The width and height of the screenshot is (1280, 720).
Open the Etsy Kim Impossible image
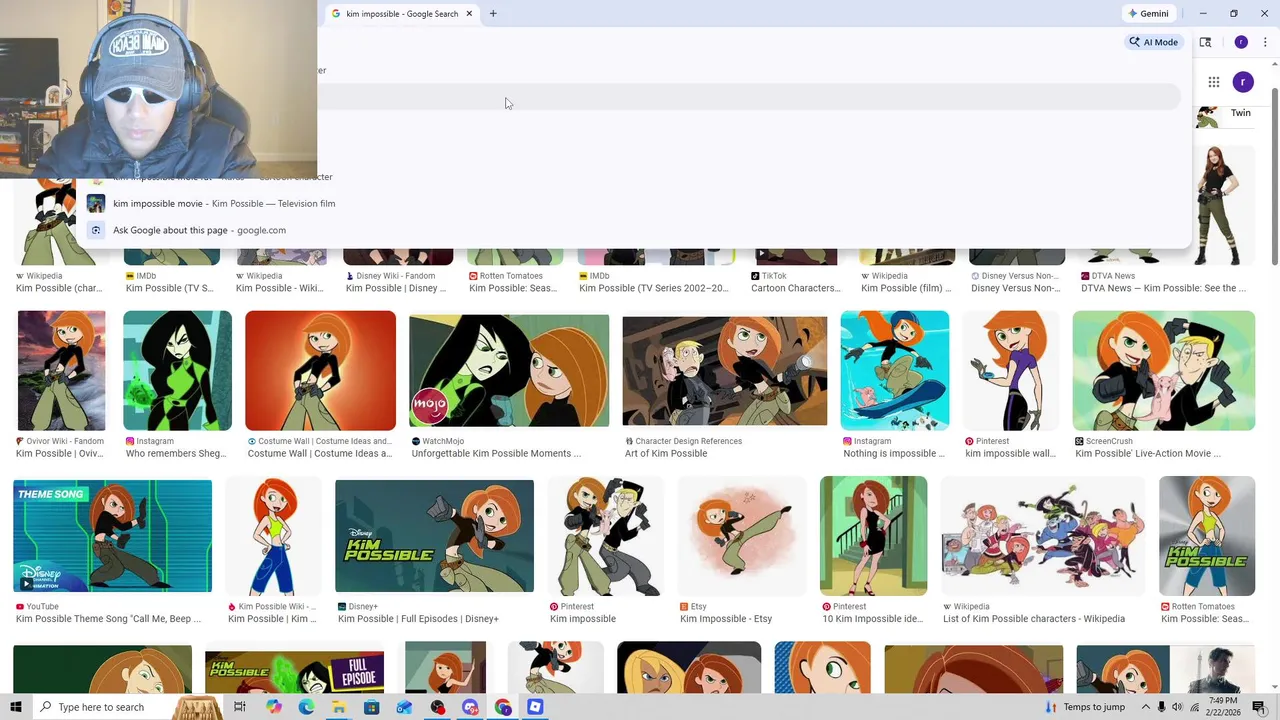(742, 536)
